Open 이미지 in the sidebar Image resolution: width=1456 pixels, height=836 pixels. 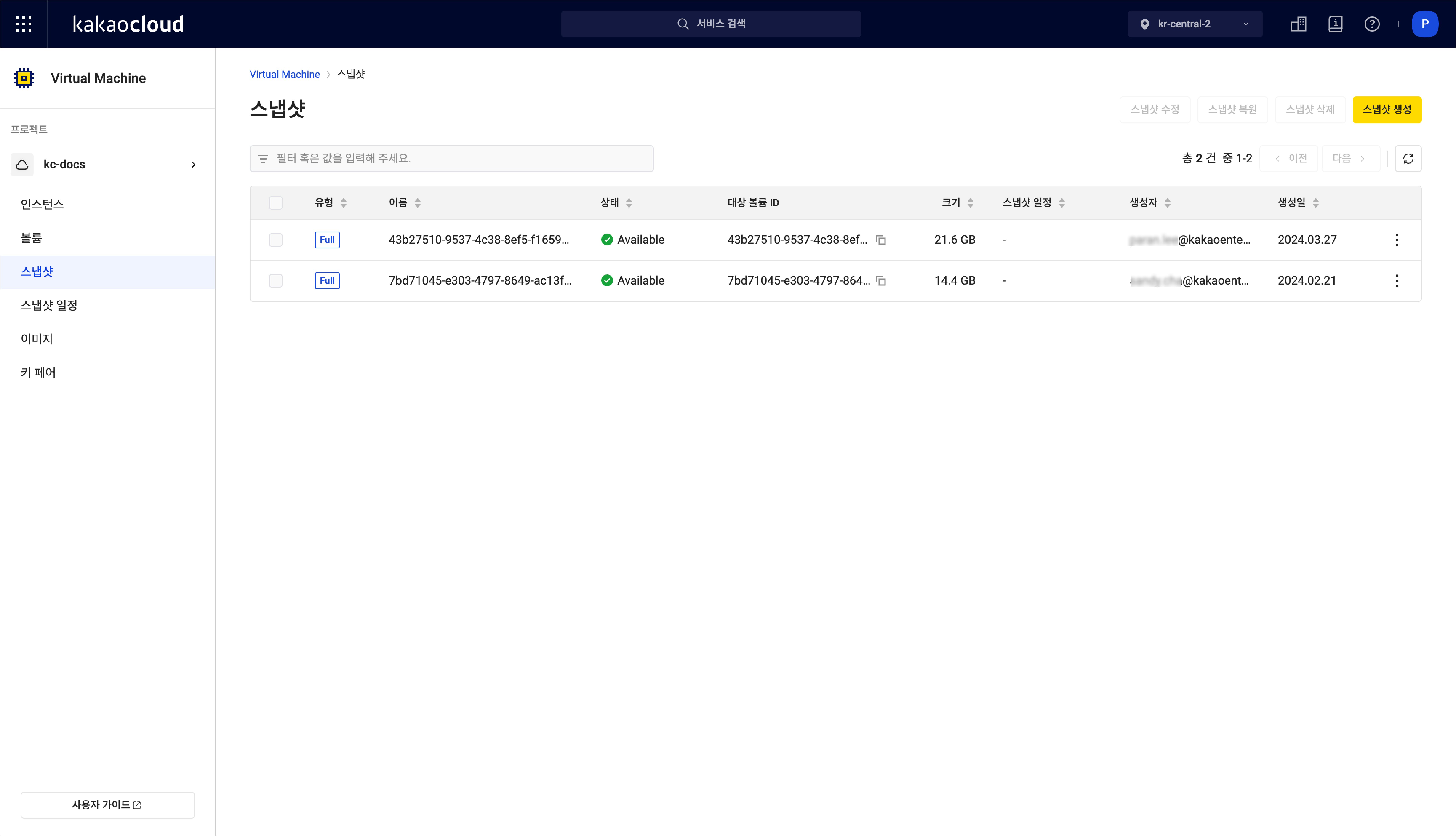coord(108,339)
